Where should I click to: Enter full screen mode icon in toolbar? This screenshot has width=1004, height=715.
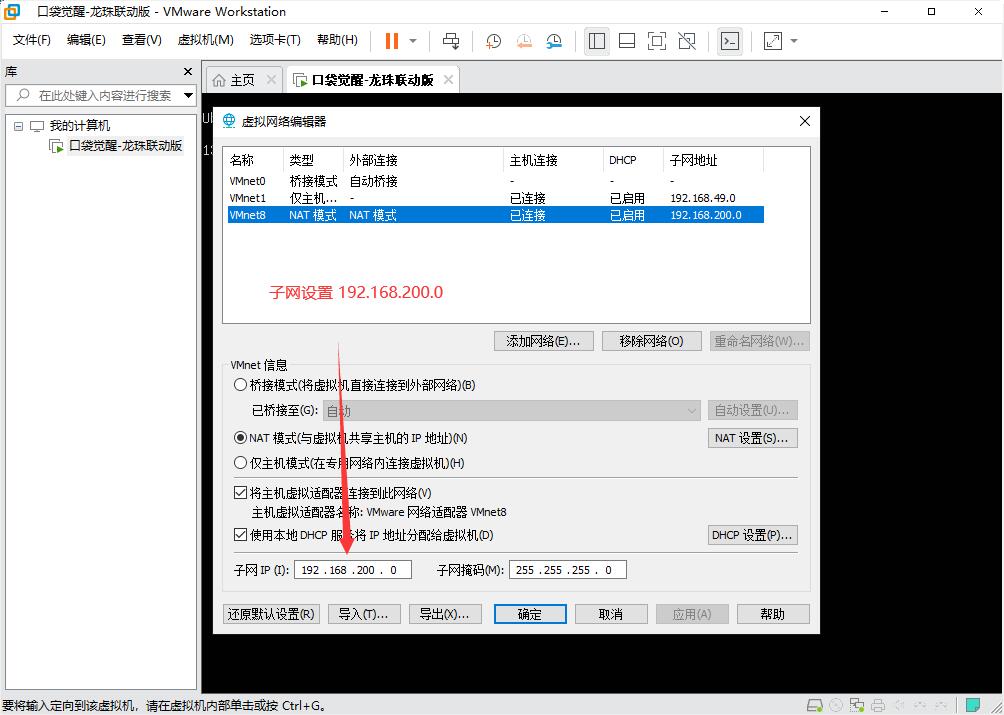[x=656, y=41]
